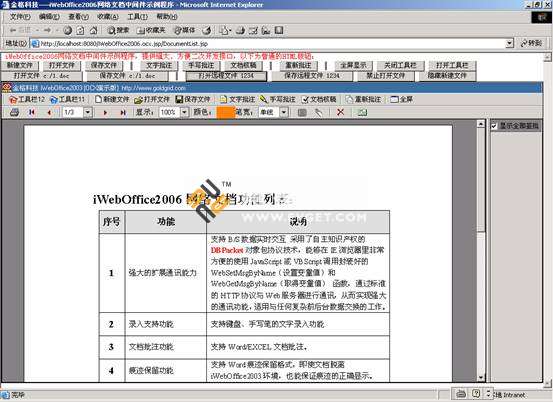Click the 保存远程文件 1234 button
553x402 pixels.
tap(312, 76)
